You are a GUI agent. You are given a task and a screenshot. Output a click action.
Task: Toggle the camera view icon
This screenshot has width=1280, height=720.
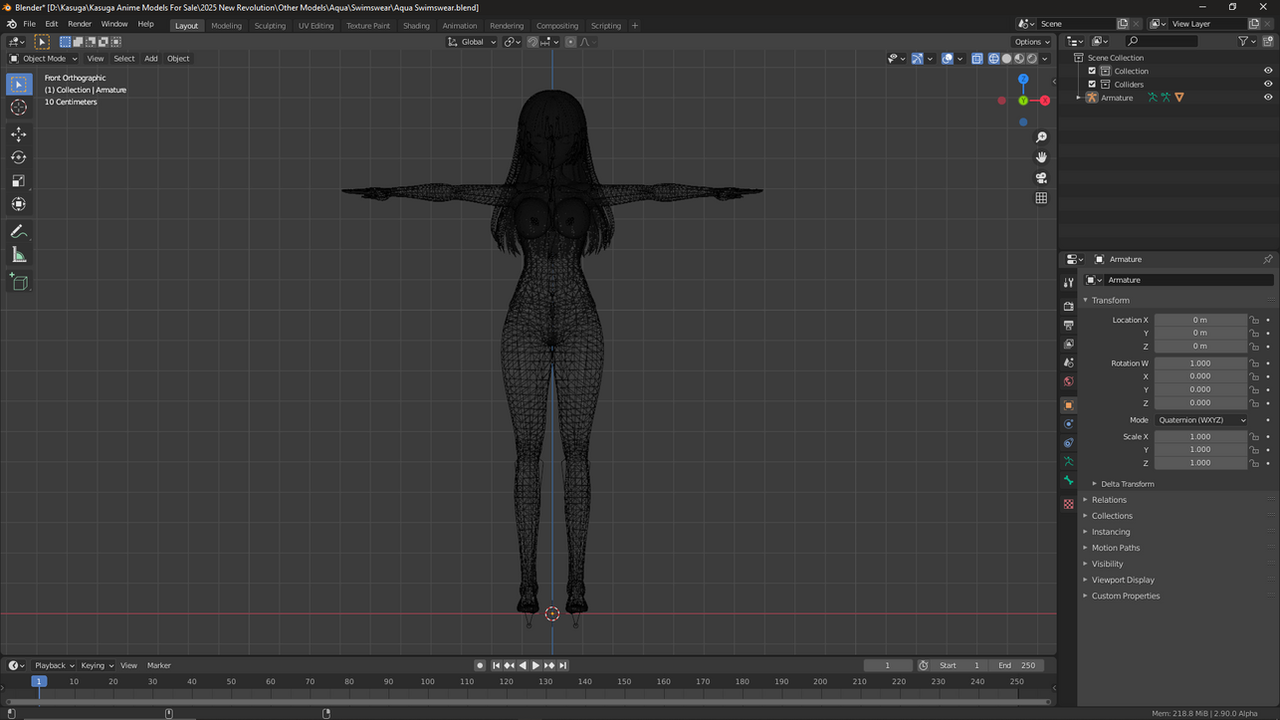click(x=1041, y=178)
